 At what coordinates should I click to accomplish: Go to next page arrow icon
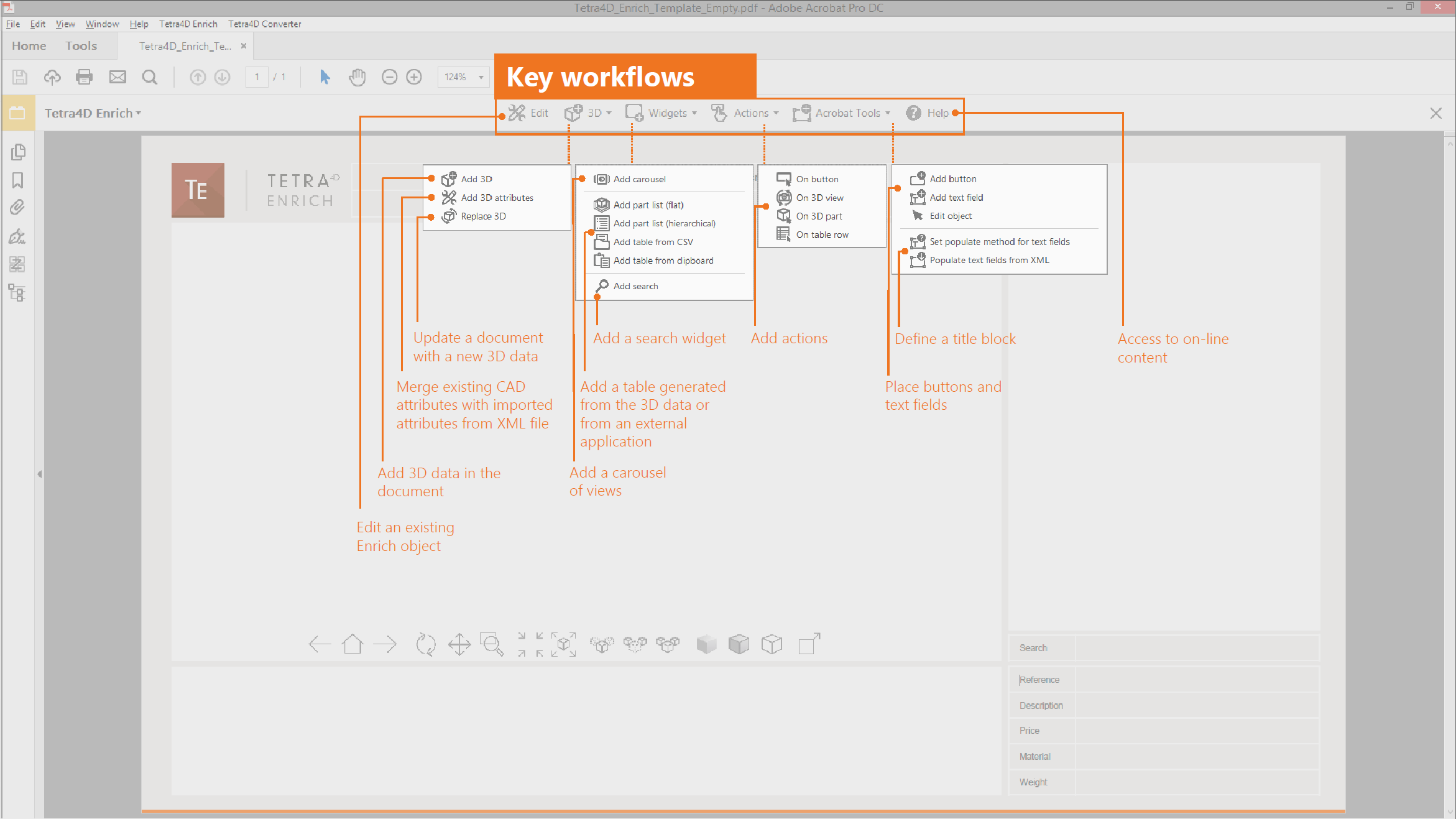[222, 76]
